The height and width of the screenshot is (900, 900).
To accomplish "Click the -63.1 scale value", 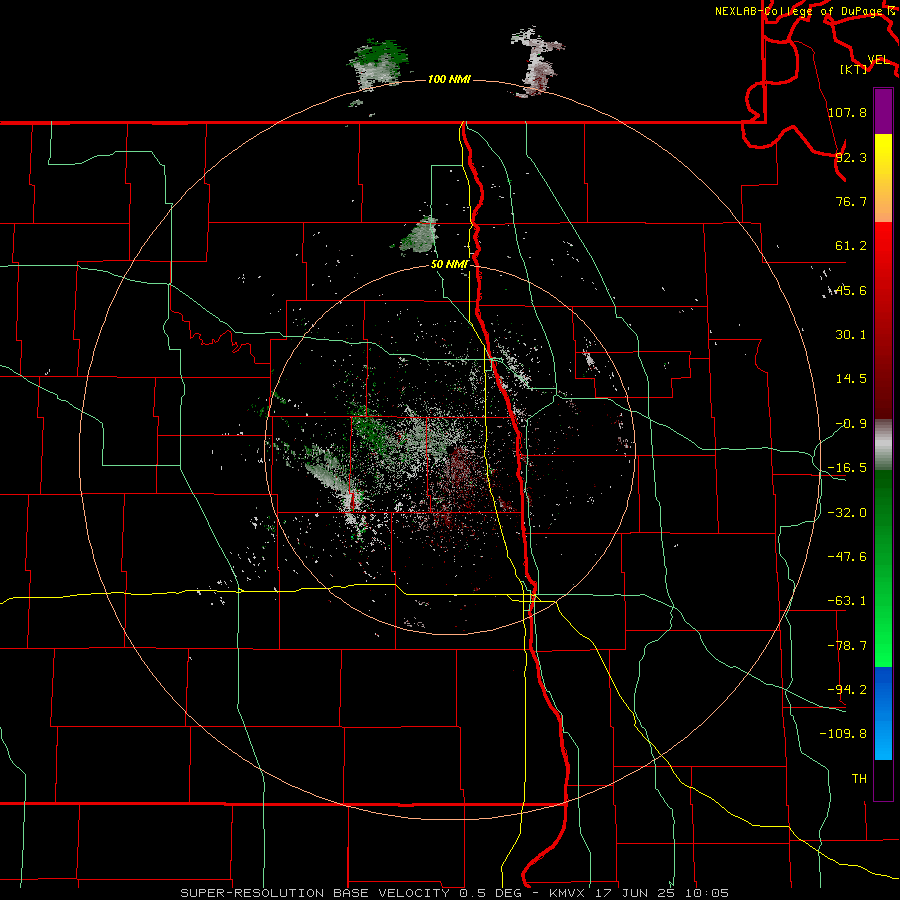I will [847, 601].
